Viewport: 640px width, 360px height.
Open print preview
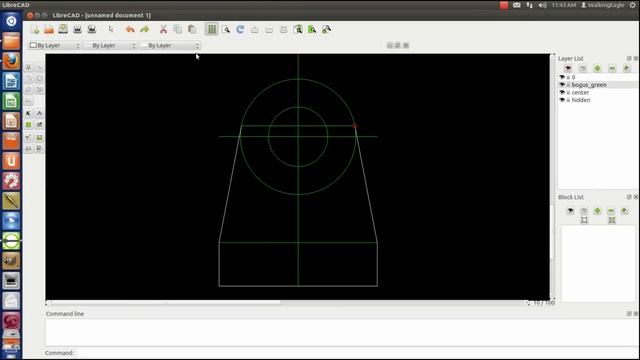coord(91,29)
